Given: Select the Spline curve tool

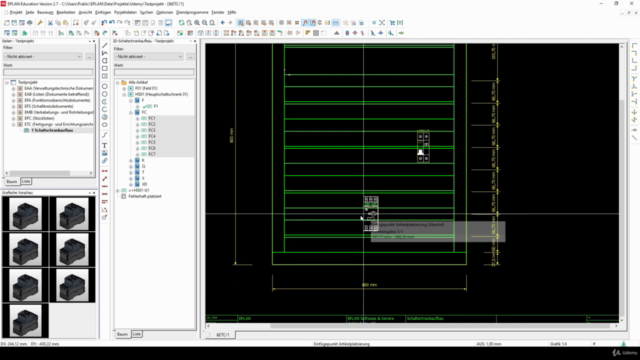Looking at the screenshot, I should 105,135.
